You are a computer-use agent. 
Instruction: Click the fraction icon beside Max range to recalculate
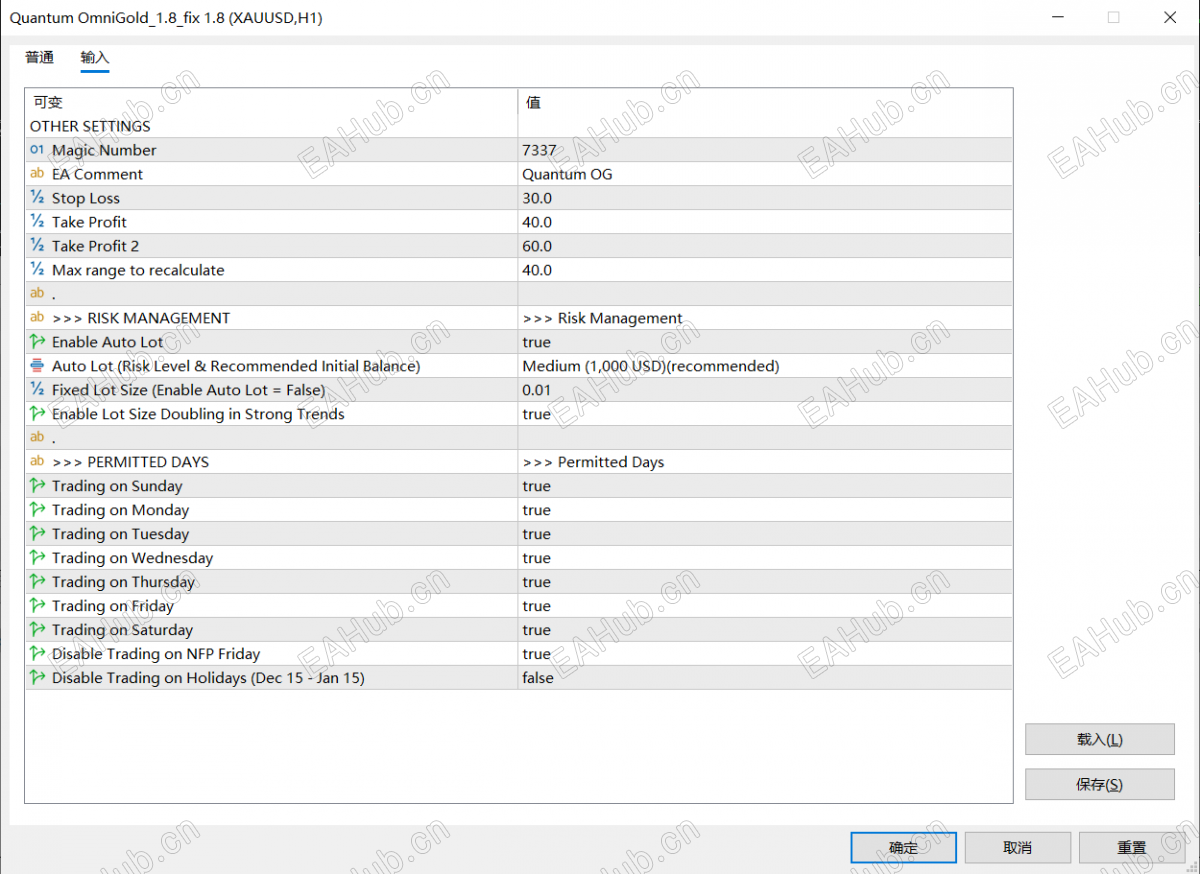tap(37, 270)
